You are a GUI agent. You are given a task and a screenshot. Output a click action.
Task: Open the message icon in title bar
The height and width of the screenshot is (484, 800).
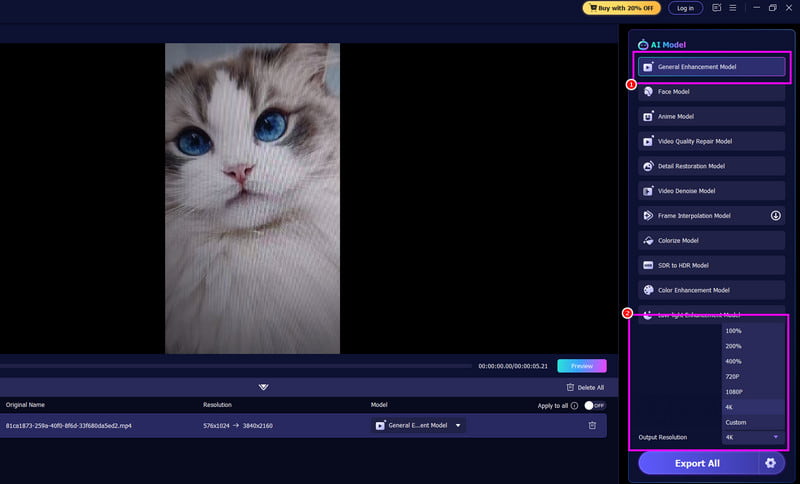pos(717,8)
